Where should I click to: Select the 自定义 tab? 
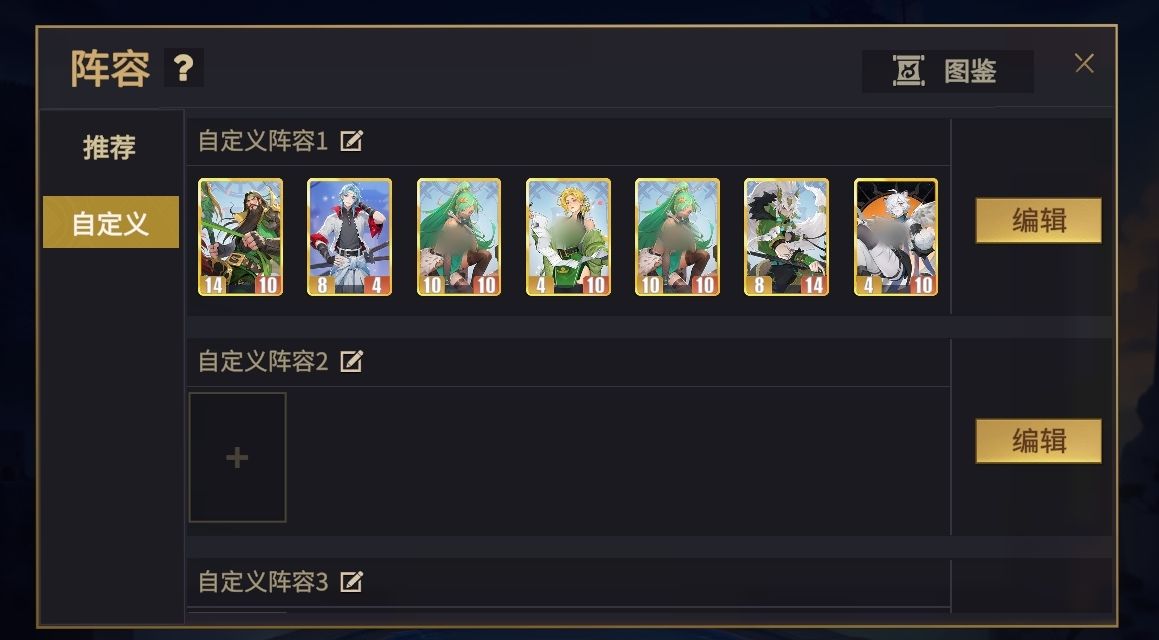click(111, 222)
